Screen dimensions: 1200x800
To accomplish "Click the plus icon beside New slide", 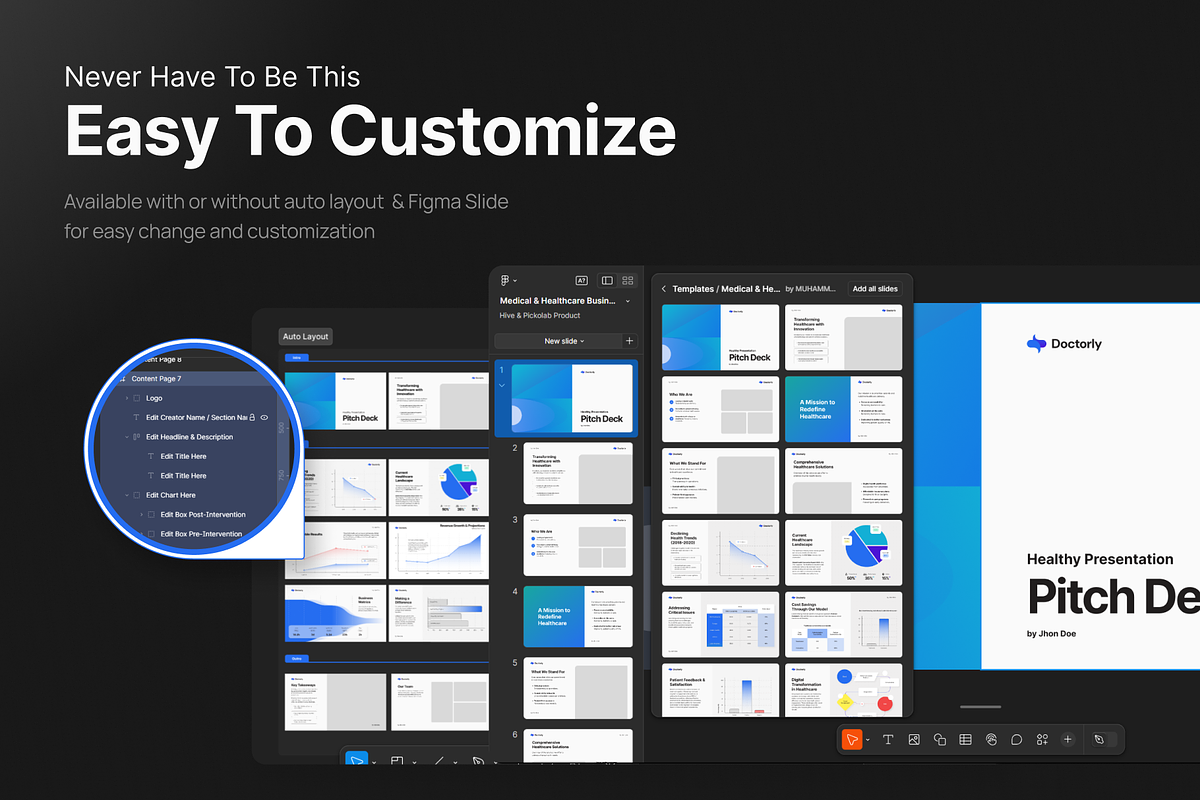I will (x=629, y=341).
